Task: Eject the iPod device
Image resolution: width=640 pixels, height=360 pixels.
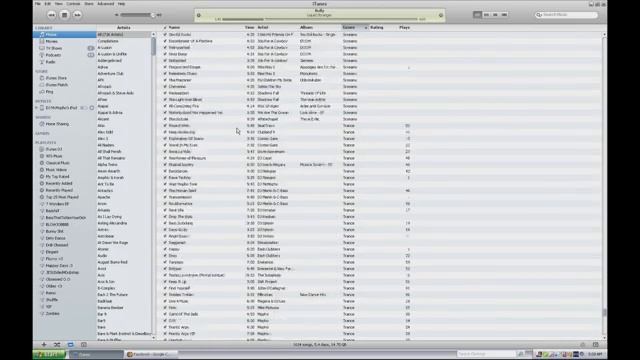Action: 92,108
